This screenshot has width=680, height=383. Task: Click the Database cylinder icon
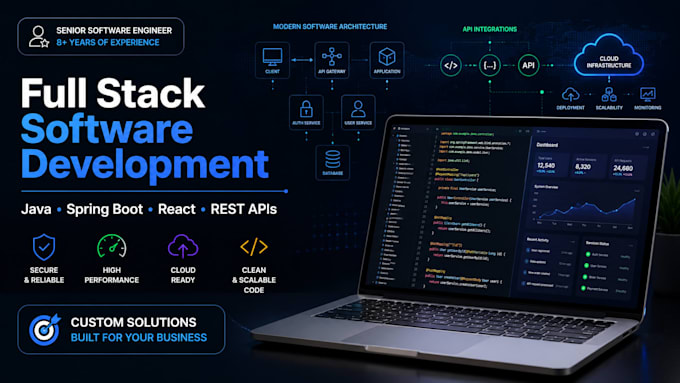point(333,159)
